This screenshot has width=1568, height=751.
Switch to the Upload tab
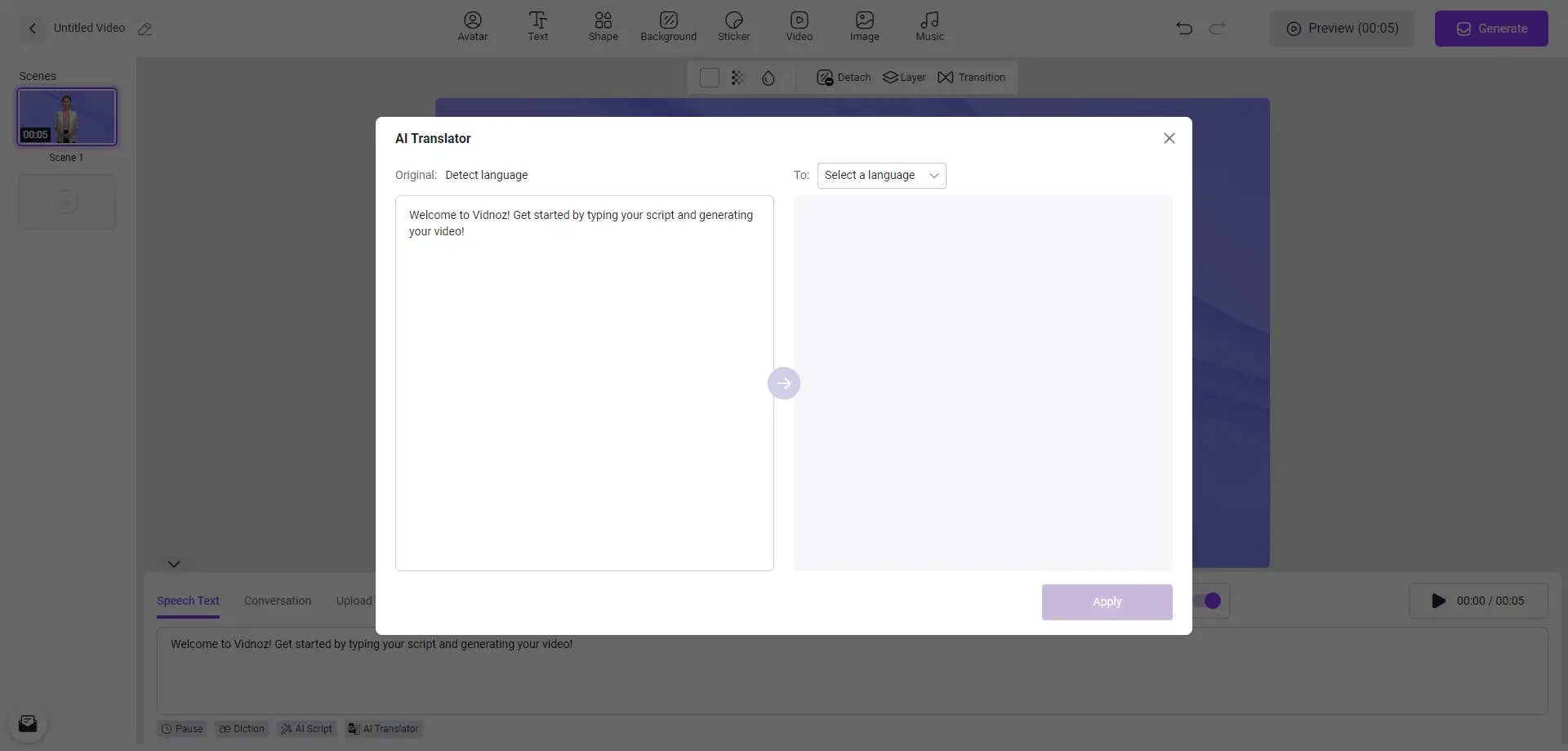353,601
